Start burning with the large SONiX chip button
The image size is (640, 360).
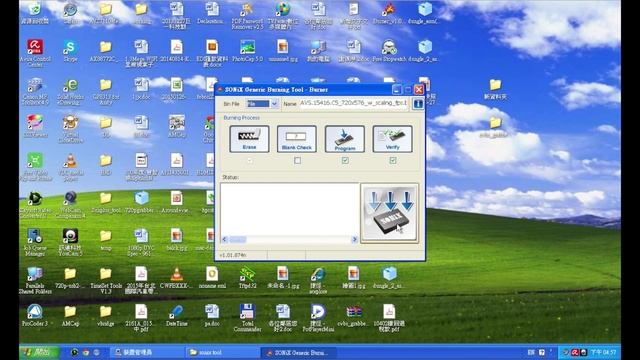coord(389,213)
